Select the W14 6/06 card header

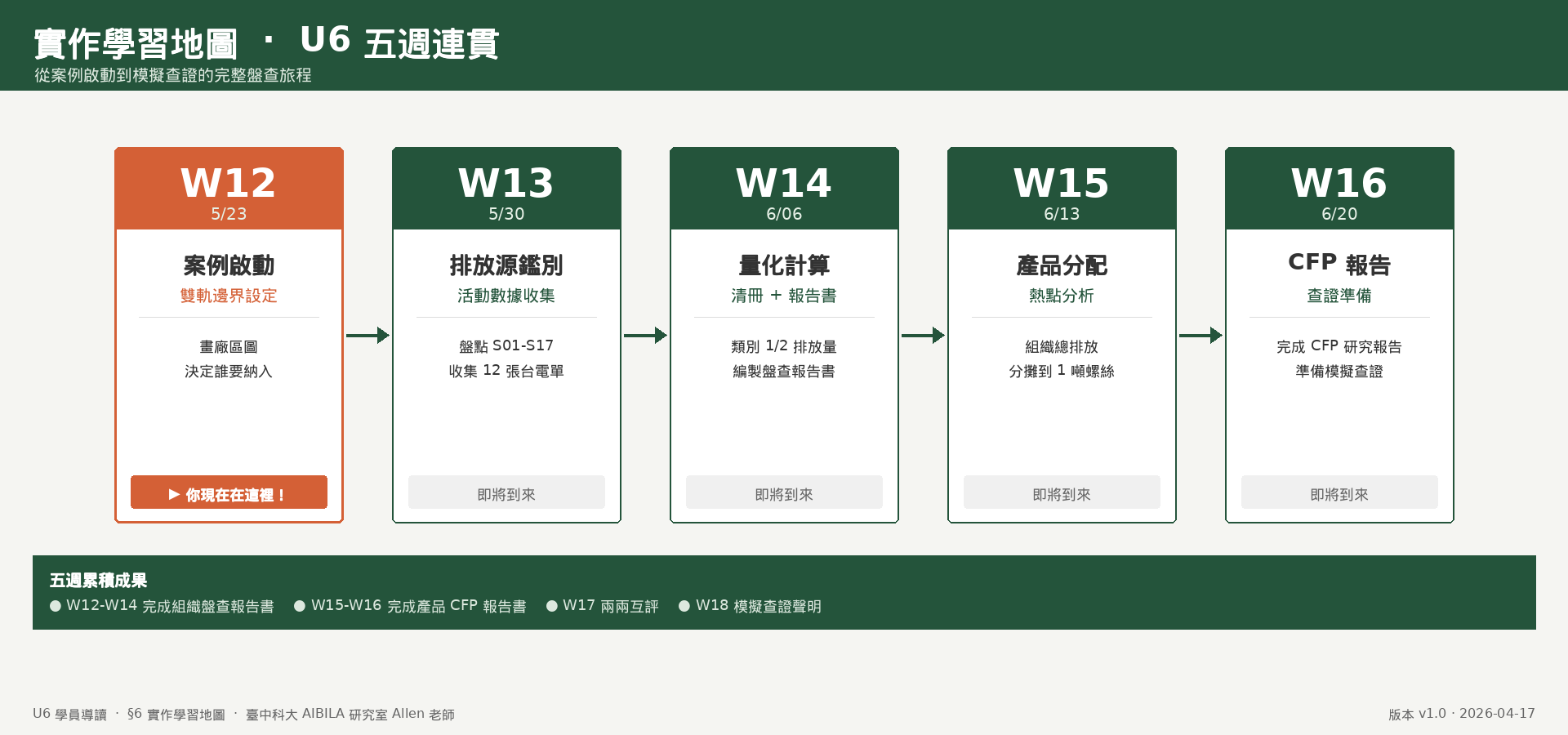tap(784, 189)
